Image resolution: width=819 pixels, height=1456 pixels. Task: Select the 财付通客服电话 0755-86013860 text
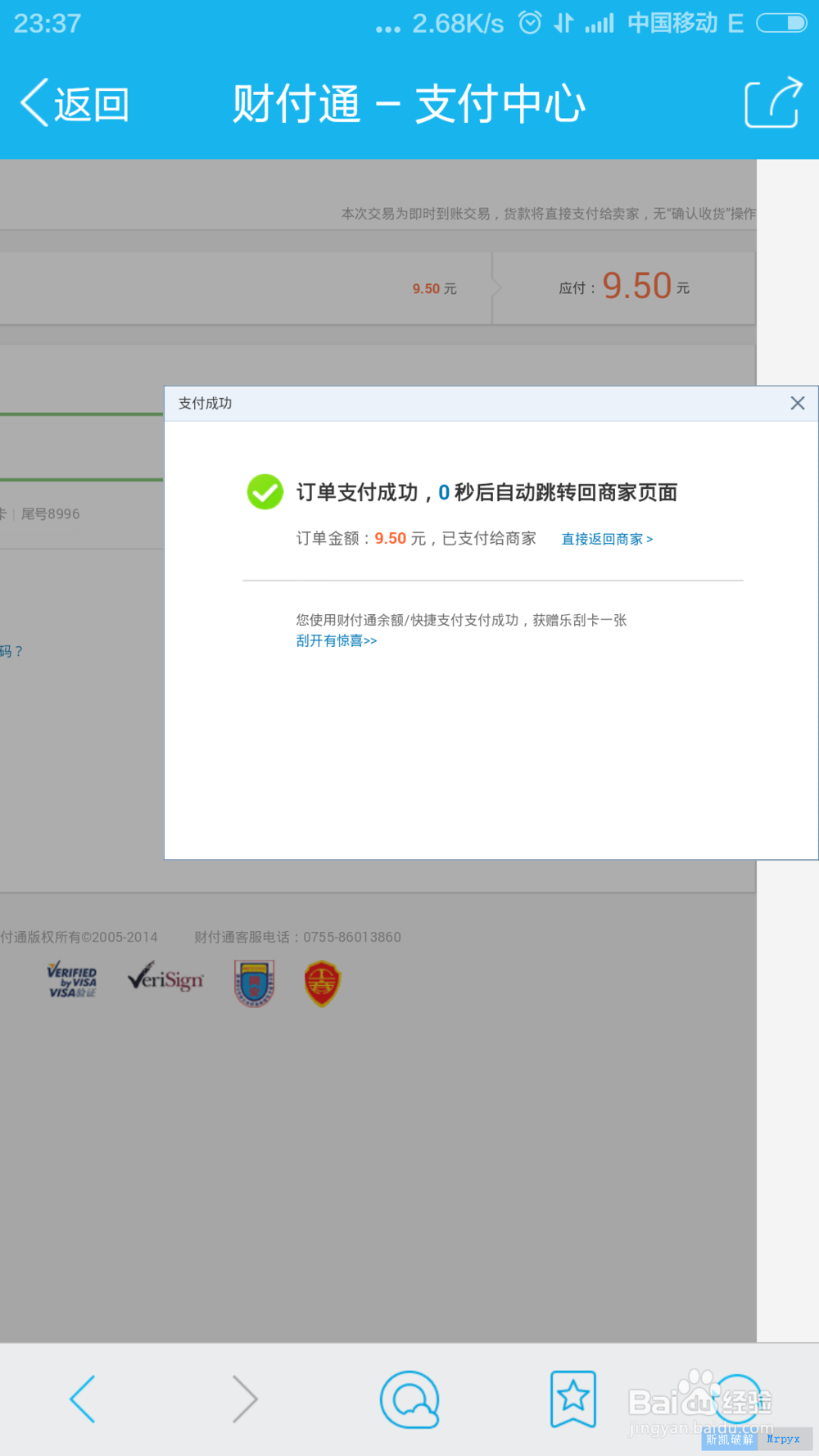(x=297, y=937)
